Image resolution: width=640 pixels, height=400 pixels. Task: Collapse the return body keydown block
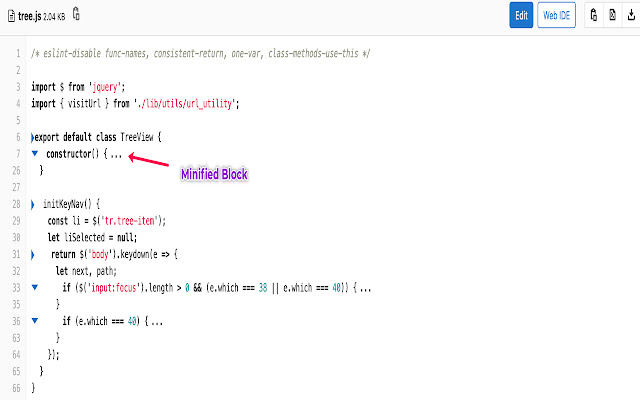(33, 255)
